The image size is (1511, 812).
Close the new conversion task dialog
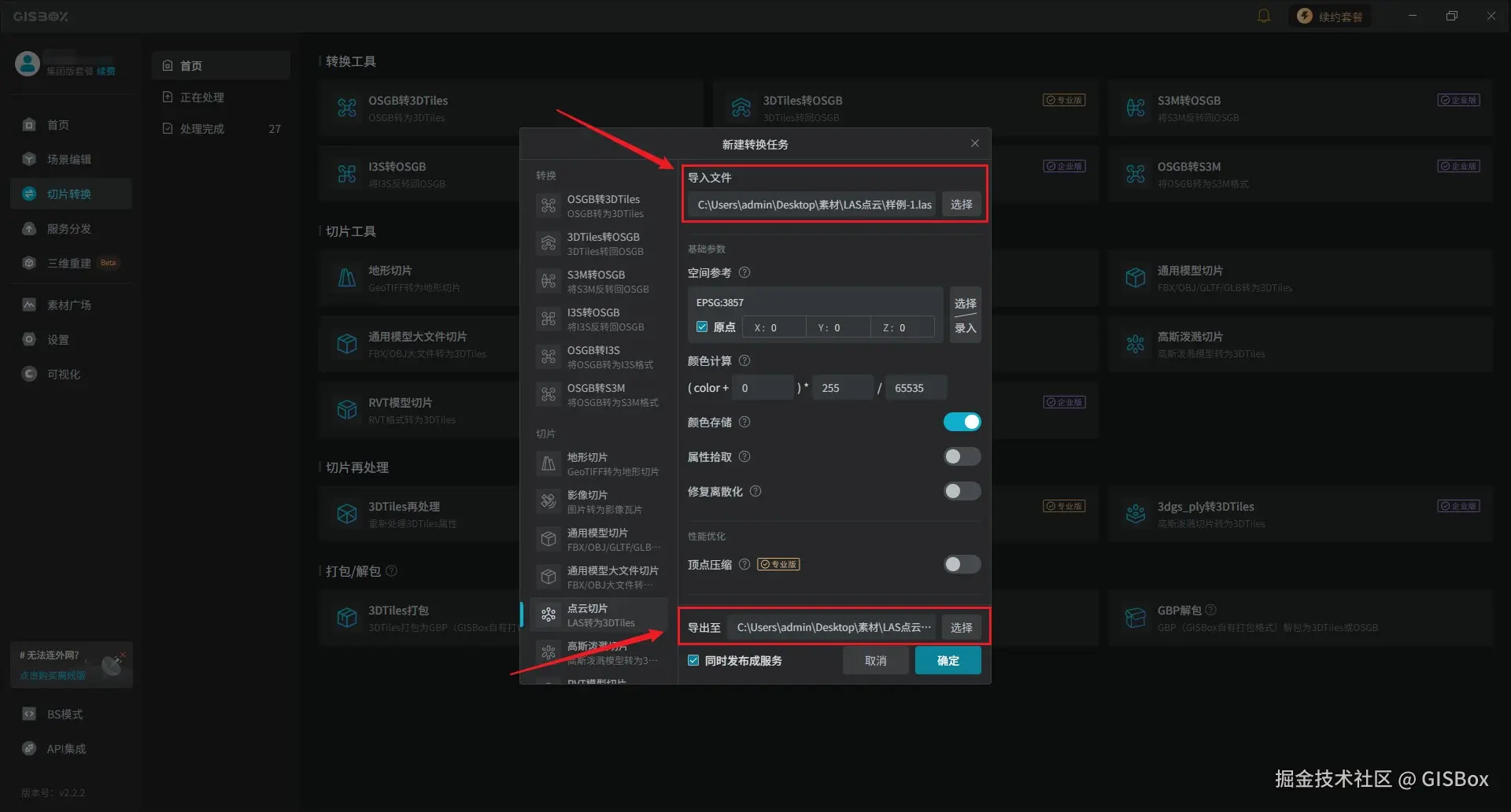click(x=974, y=143)
